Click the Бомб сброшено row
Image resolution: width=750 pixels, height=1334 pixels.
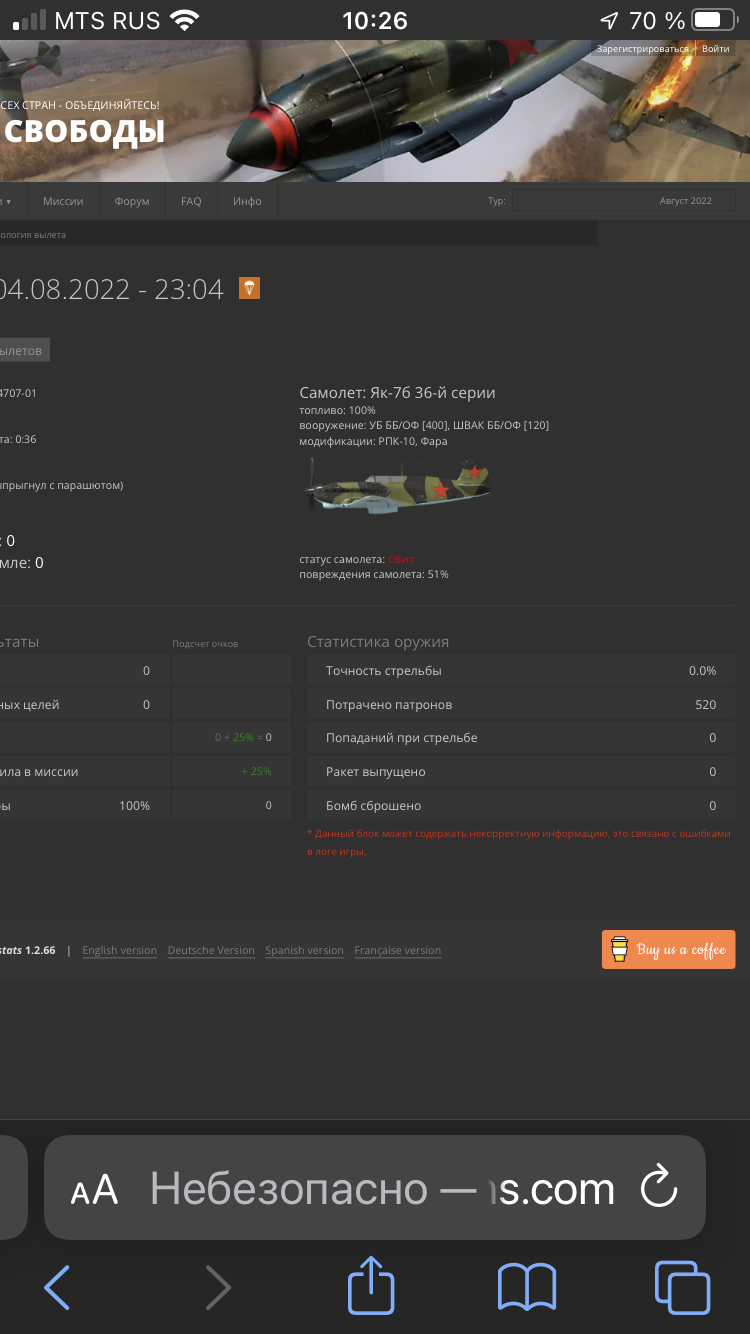pyautogui.click(x=521, y=805)
